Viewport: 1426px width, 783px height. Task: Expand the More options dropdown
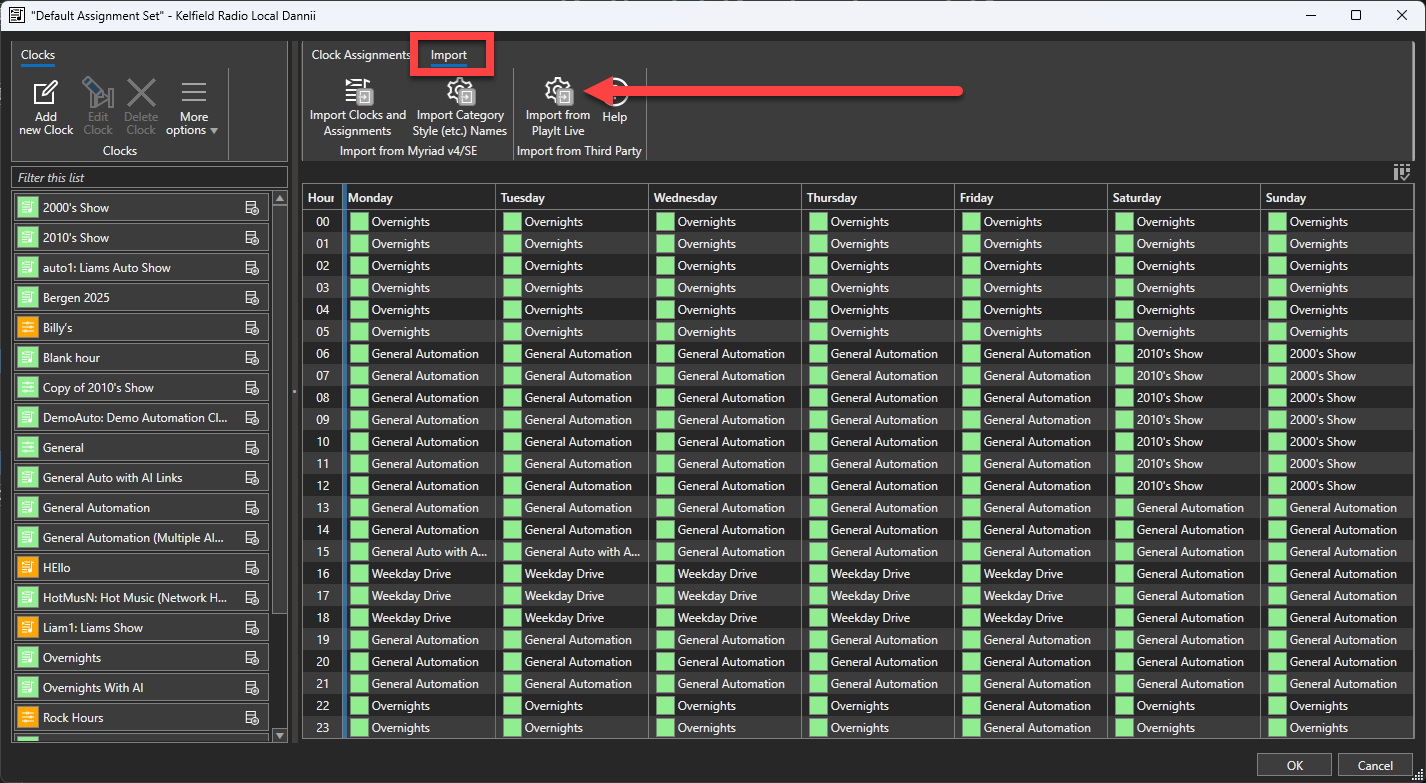(193, 110)
